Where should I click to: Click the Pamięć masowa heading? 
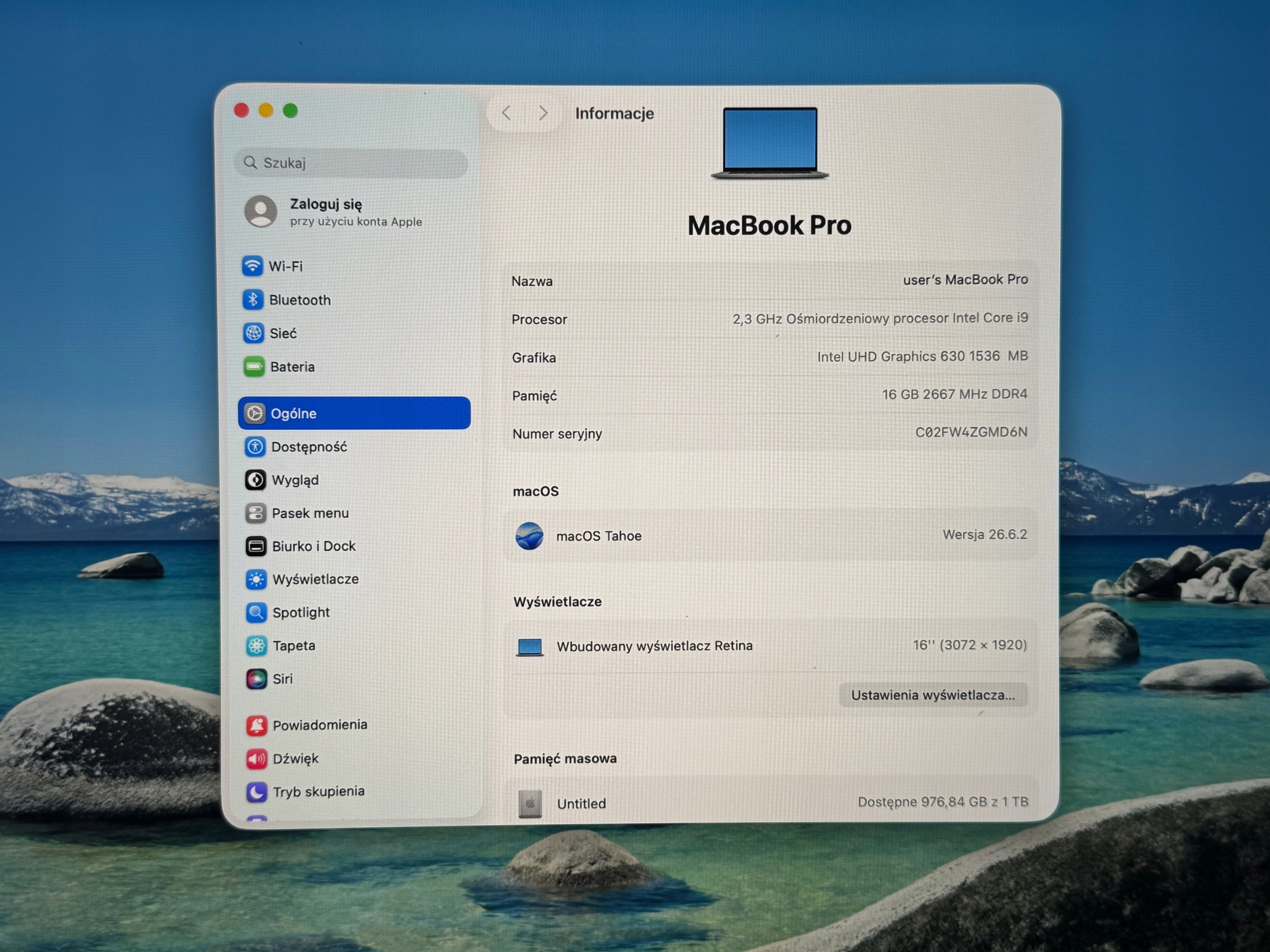566,759
